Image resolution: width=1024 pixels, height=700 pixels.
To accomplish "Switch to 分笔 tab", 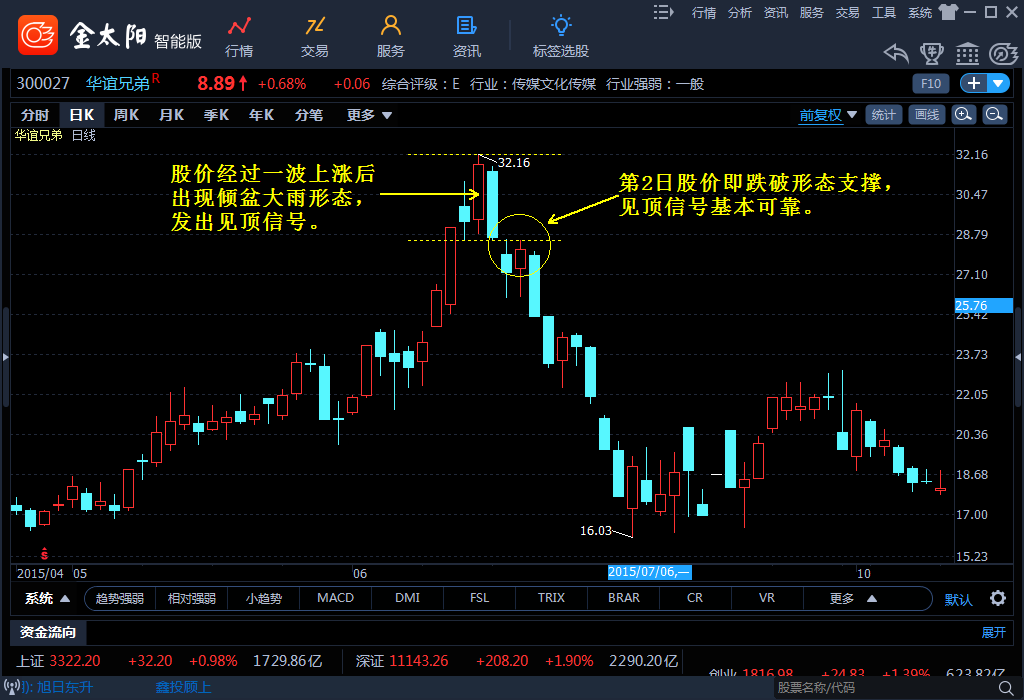I will click(309, 115).
